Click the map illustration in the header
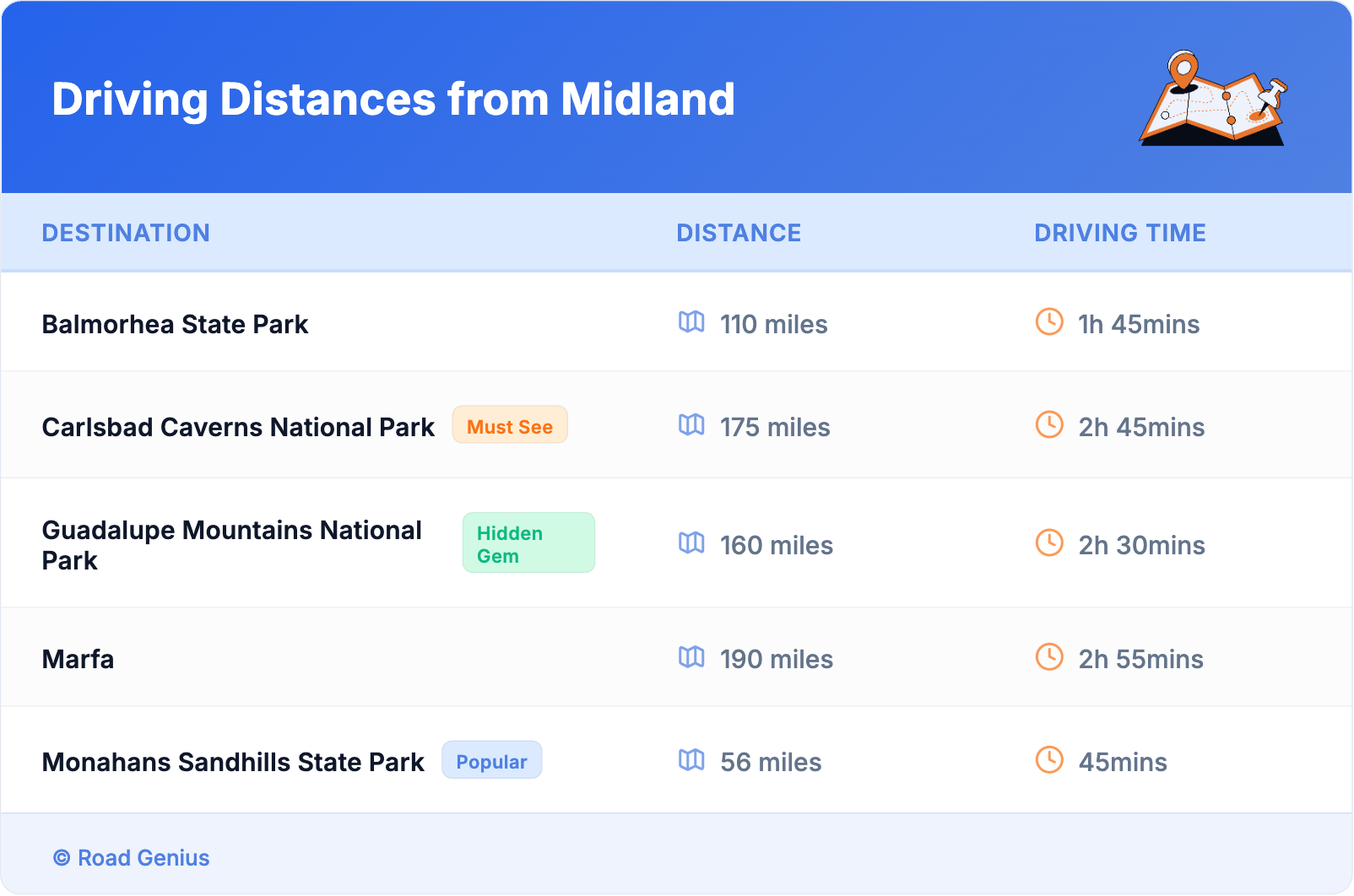The width and height of the screenshot is (1354, 896). pos(1213,100)
